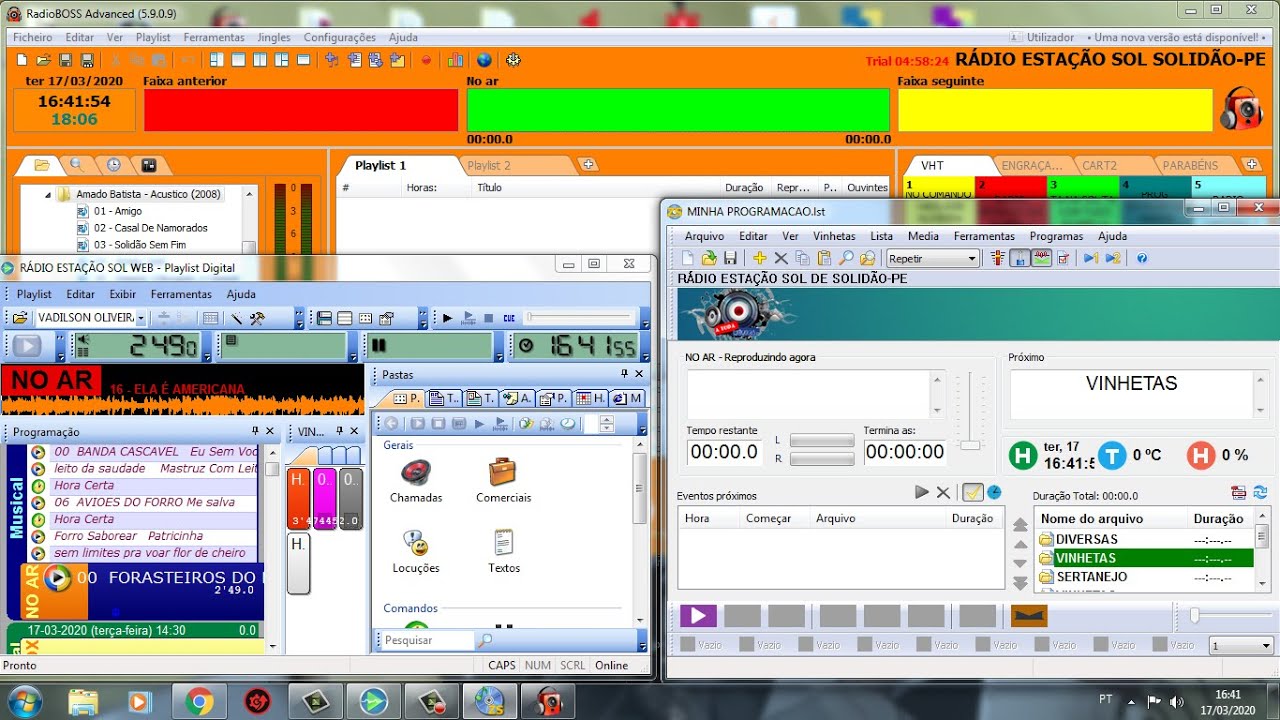This screenshot has height=720, width=1280.
Task: Click the purple play button in MINHA PROGRAMACAO
Action: pyautogui.click(x=698, y=616)
